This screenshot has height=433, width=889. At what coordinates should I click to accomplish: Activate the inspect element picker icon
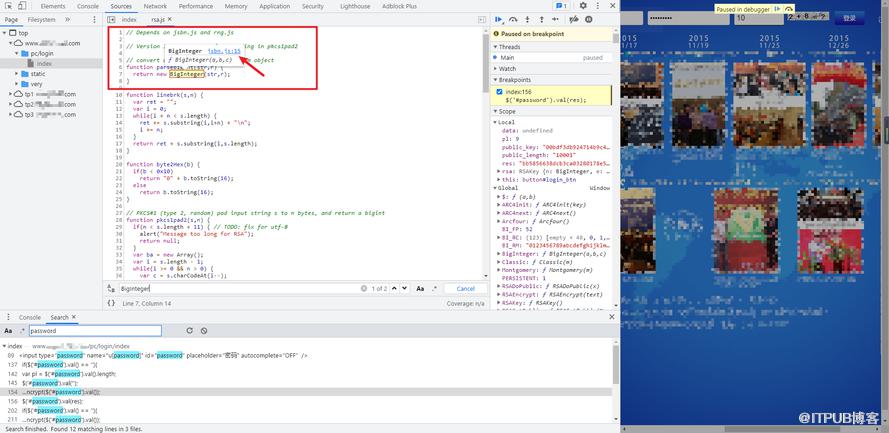9,6
